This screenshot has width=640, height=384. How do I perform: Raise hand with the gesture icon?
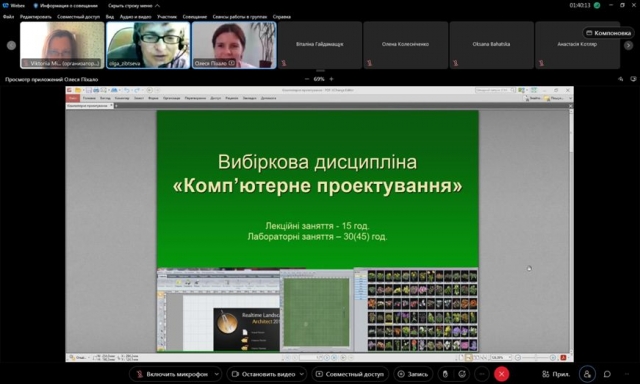(x=445, y=374)
